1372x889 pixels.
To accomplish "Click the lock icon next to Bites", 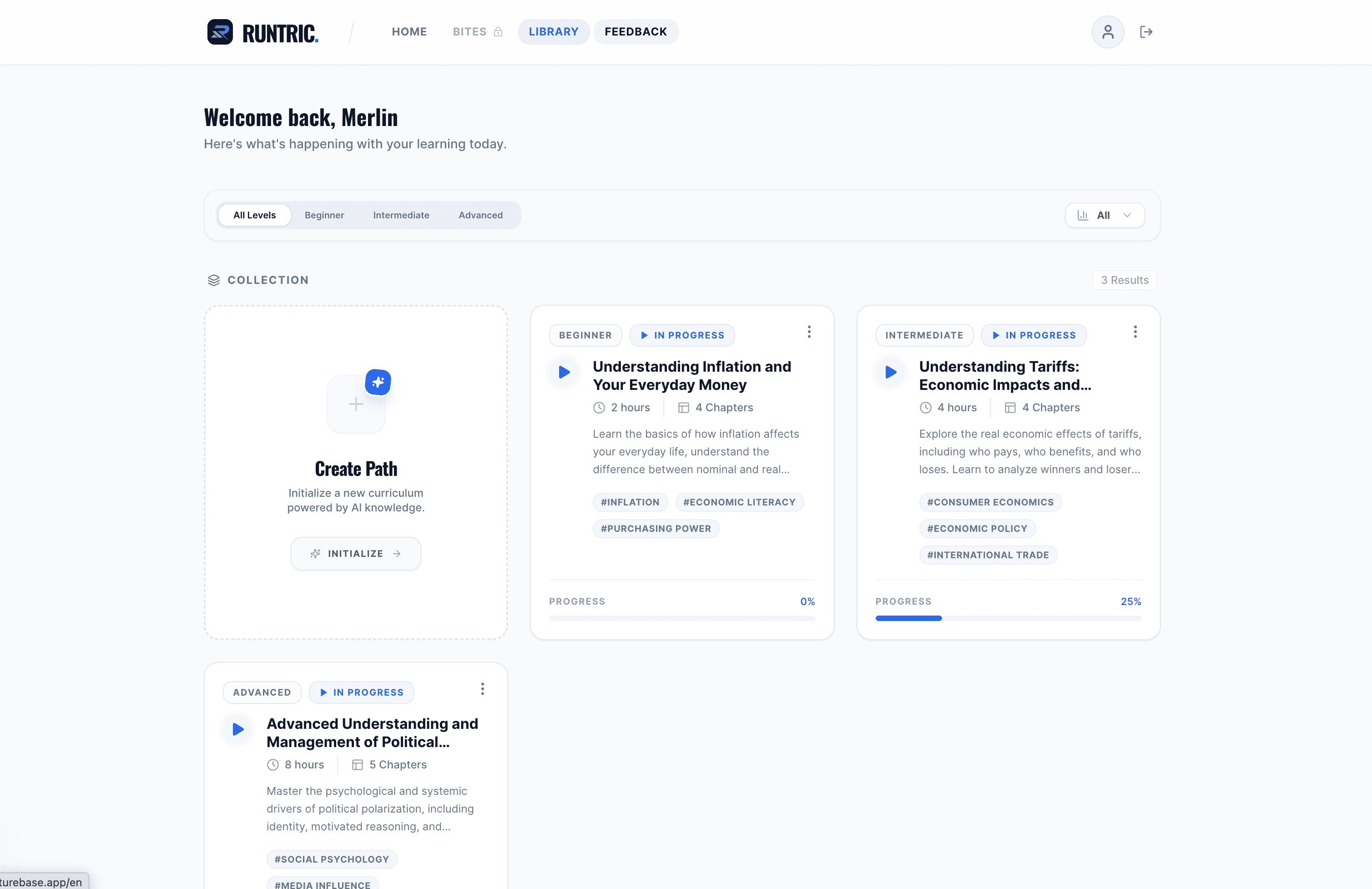I will click(x=498, y=32).
